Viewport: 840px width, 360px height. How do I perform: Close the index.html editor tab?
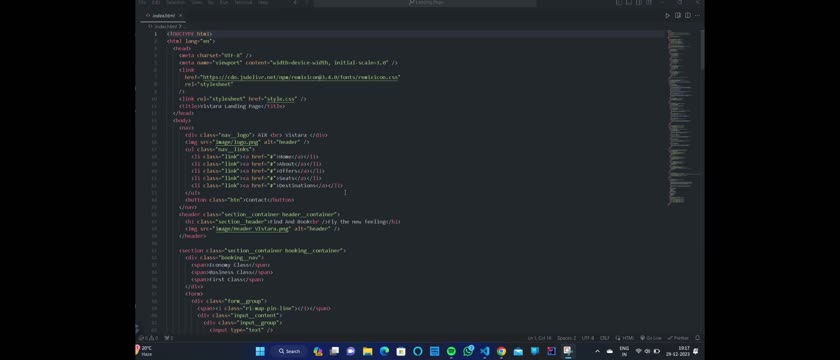coord(181,16)
